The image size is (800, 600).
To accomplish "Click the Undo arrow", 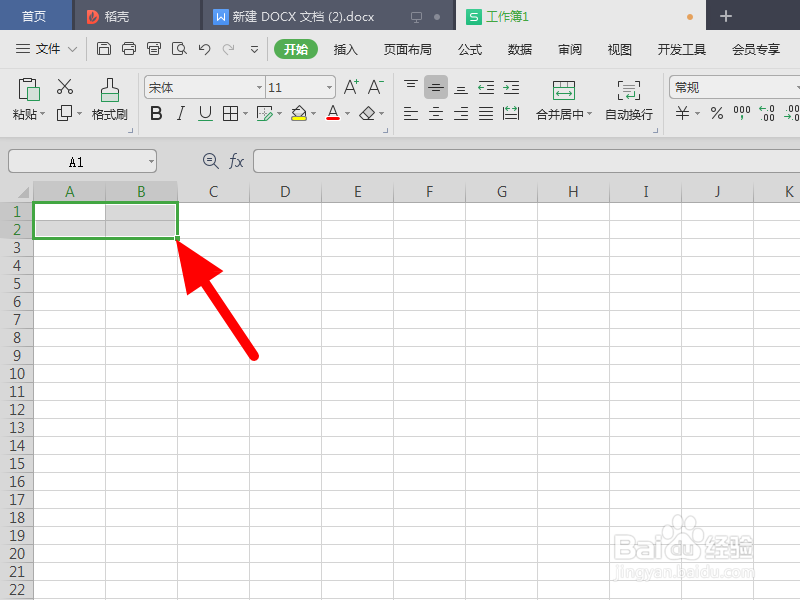I will pos(205,49).
